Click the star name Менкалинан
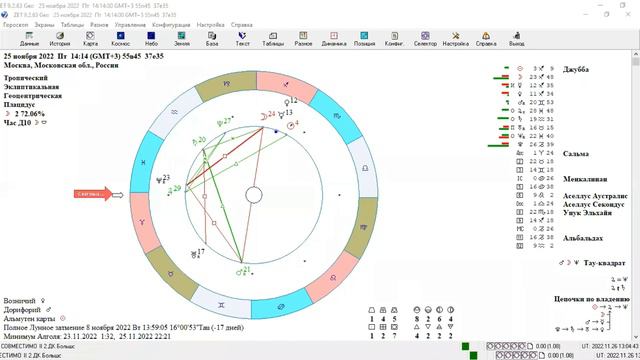Viewport: 640px width, 360px height. 585,179
